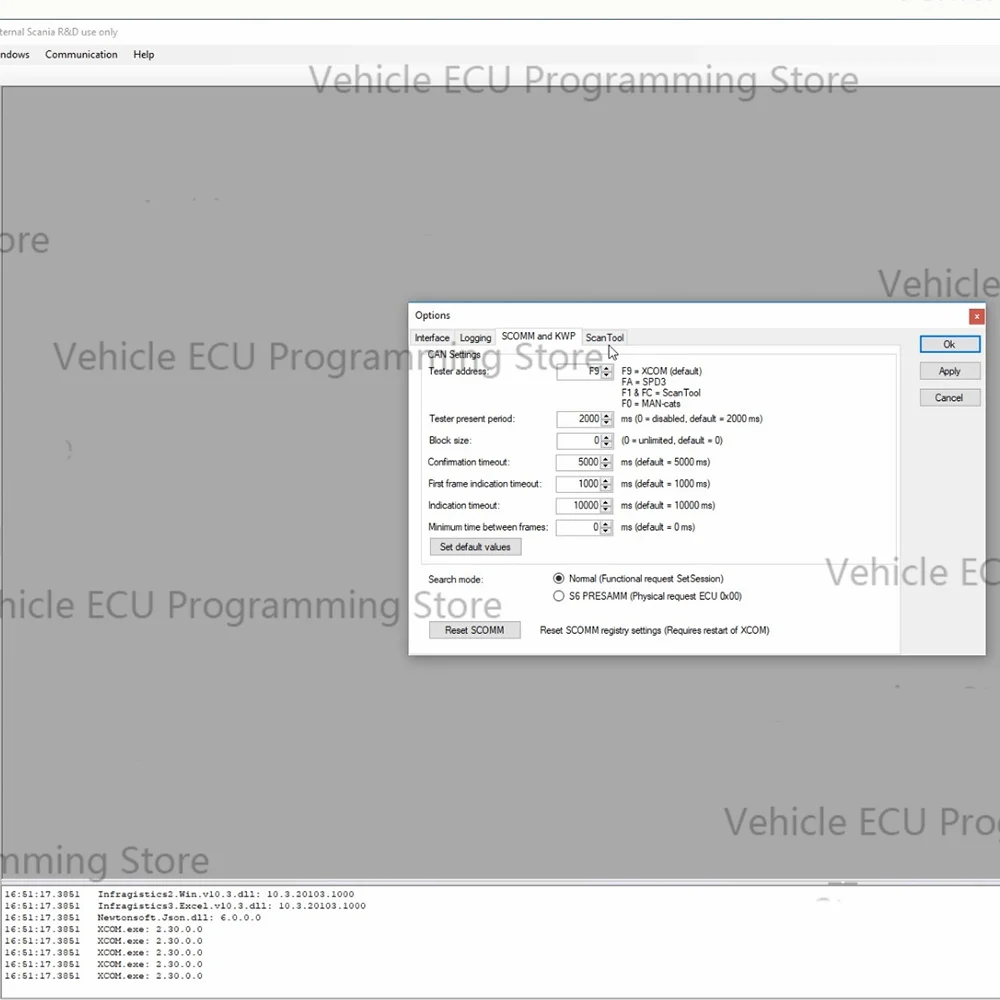
Task: Click the "FA = SPD3" text
Action: 643,382
